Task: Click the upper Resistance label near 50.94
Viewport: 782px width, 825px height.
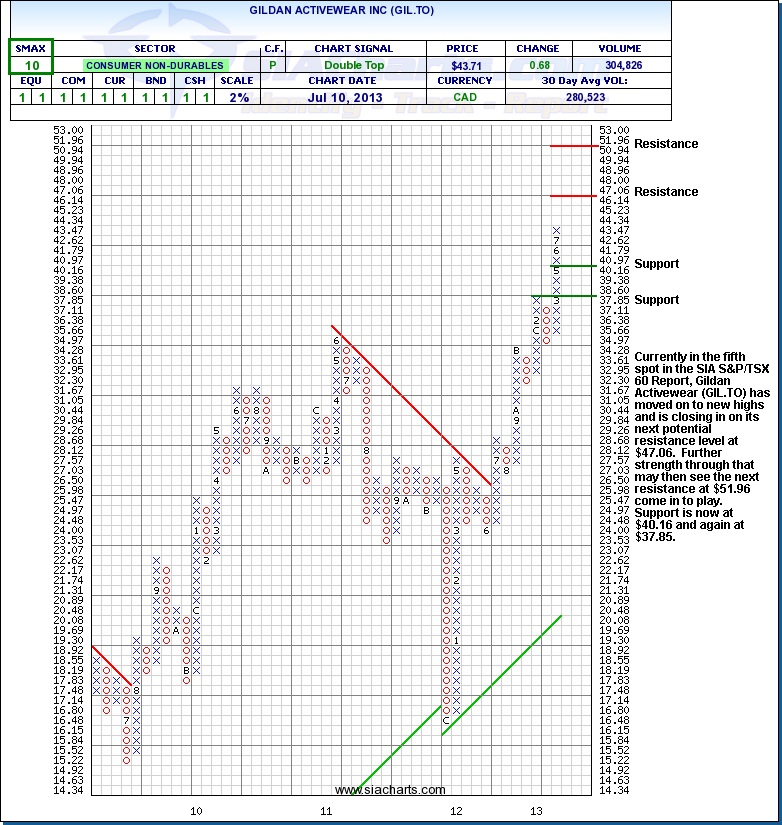Action: [666, 144]
